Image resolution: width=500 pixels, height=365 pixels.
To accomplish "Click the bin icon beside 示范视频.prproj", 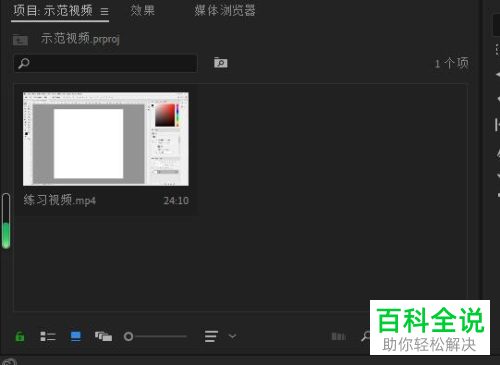I will 20,40.
